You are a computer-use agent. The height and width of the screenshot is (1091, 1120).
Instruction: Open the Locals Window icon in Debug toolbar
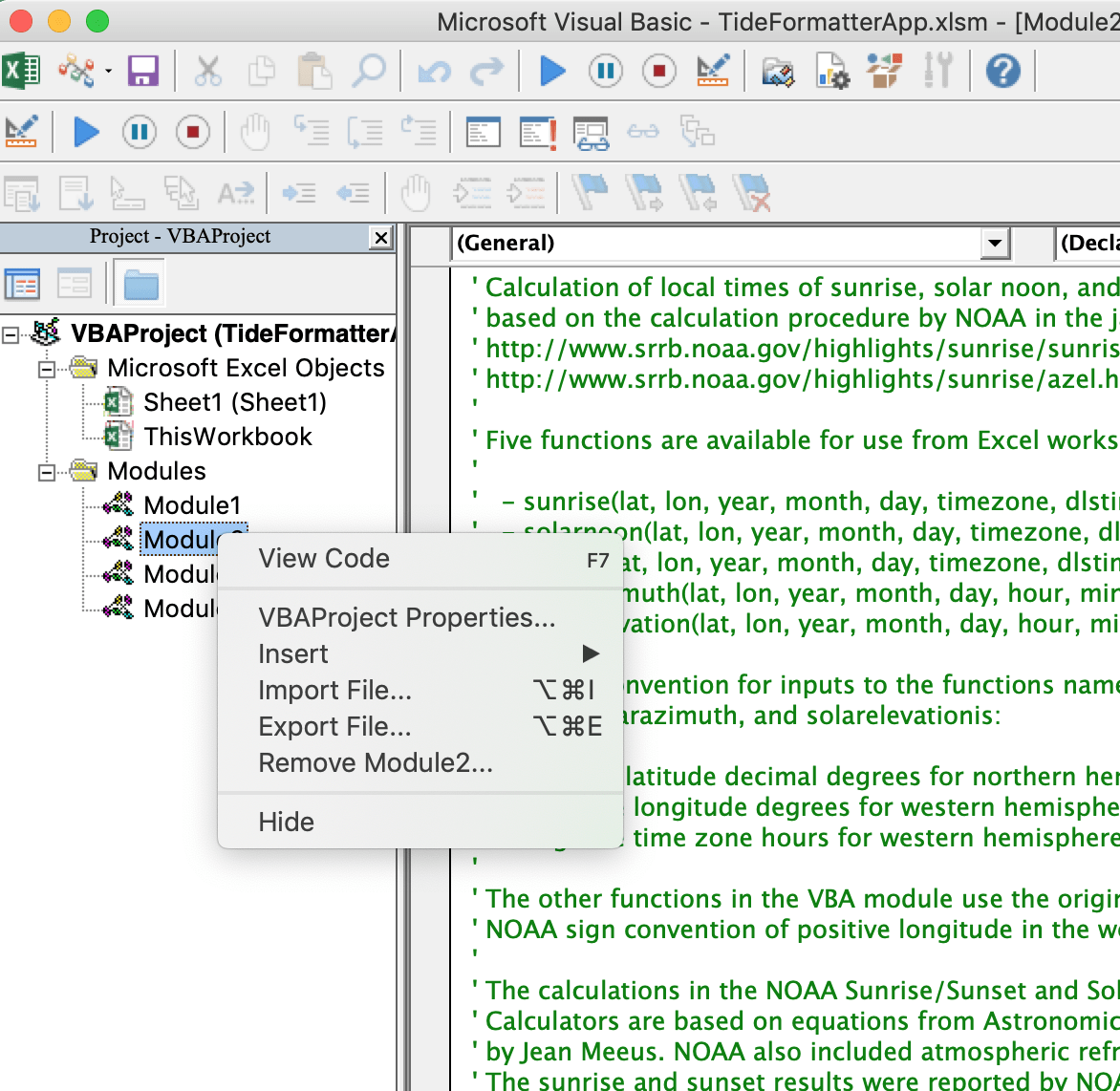pyautogui.click(x=484, y=132)
